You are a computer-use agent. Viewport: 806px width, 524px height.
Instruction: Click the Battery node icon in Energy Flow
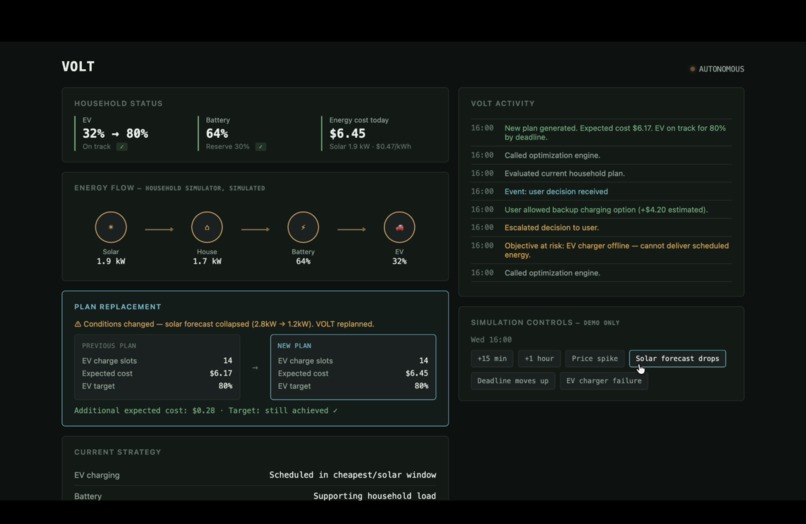coord(303,227)
